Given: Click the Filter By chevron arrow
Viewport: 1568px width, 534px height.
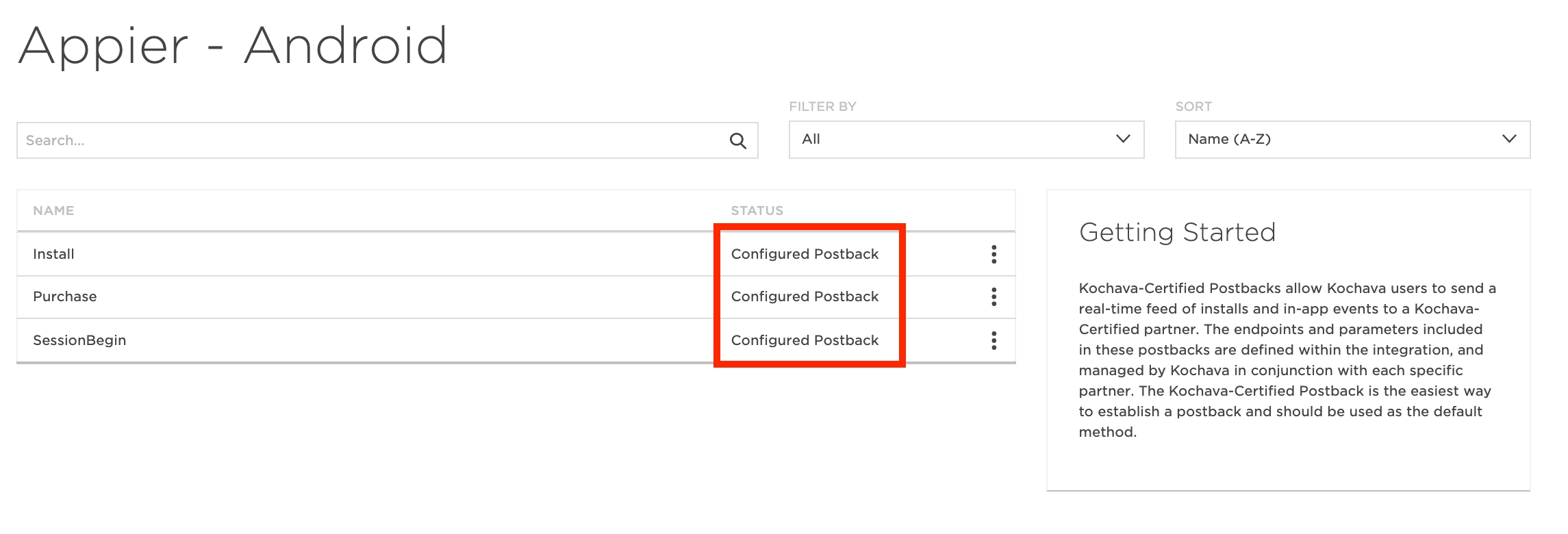Looking at the screenshot, I should (1123, 139).
